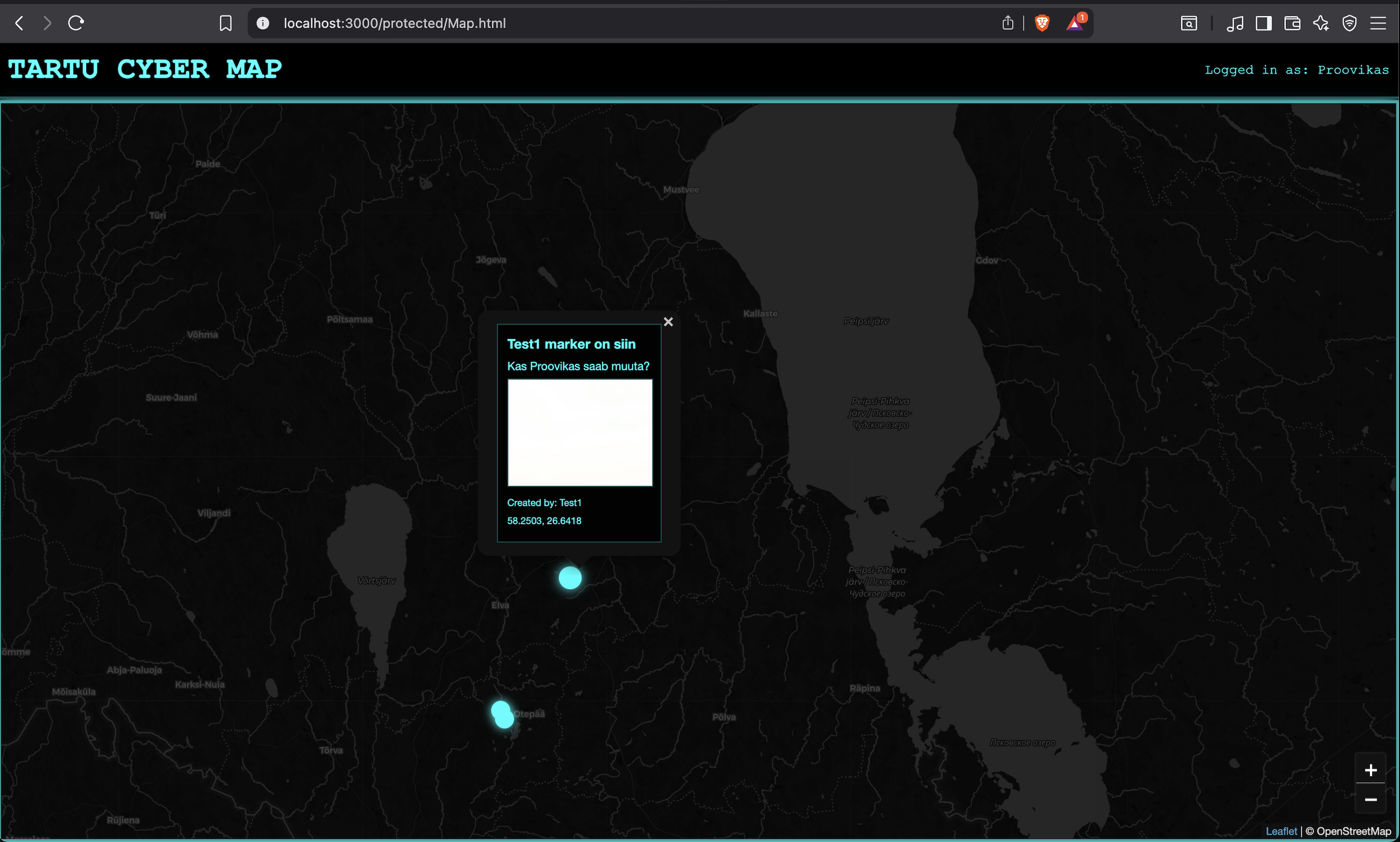Image resolution: width=1400 pixels, height=842 pixels.
Task: Click 'Kas Proovikas saab muuta?' description text
Action: [578, 366]
